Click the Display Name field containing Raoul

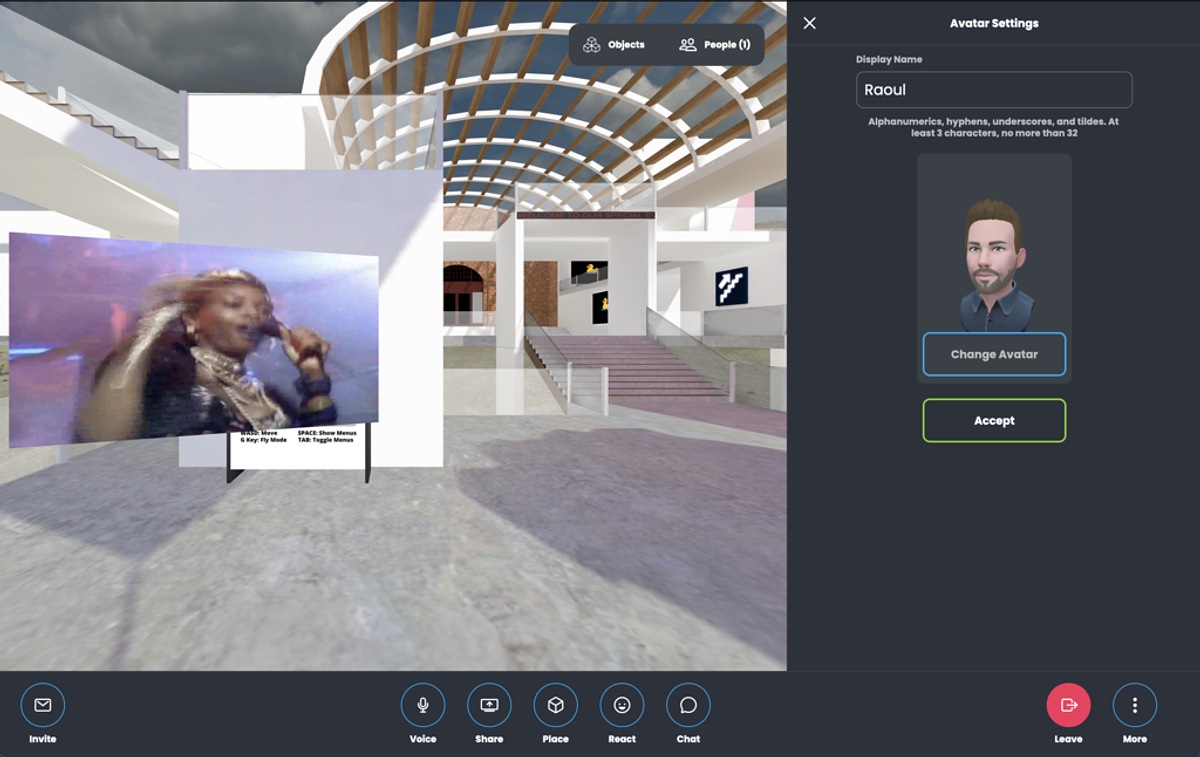[x=994, y=90]
